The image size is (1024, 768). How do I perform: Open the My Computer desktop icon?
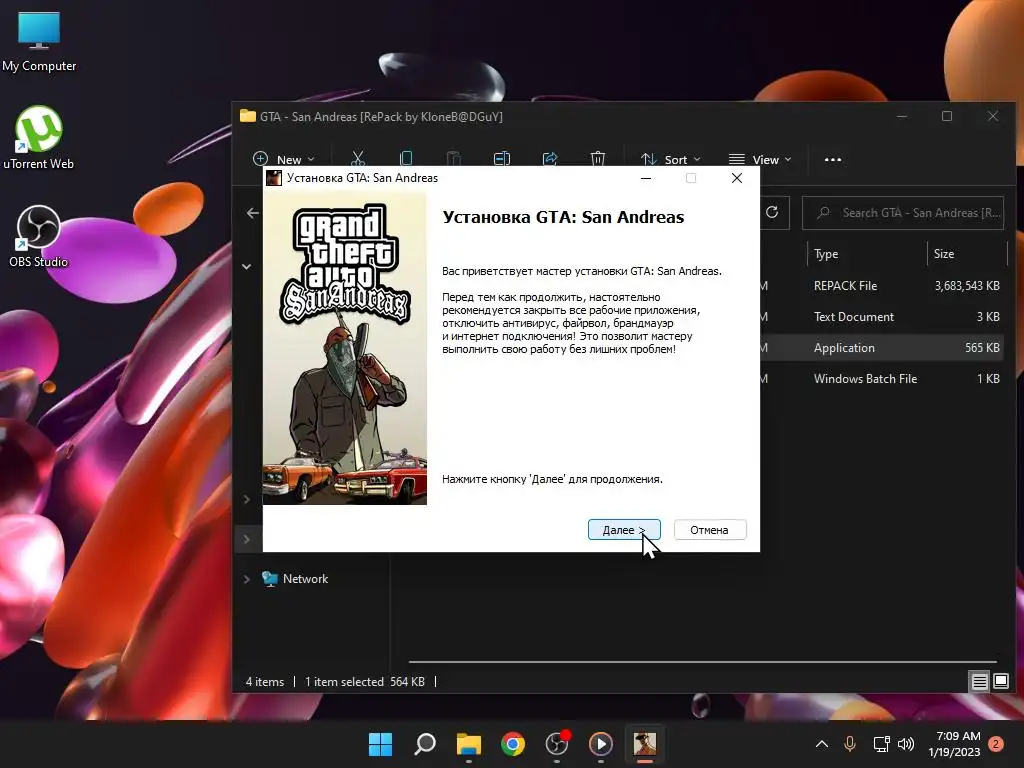pos(39,42)
